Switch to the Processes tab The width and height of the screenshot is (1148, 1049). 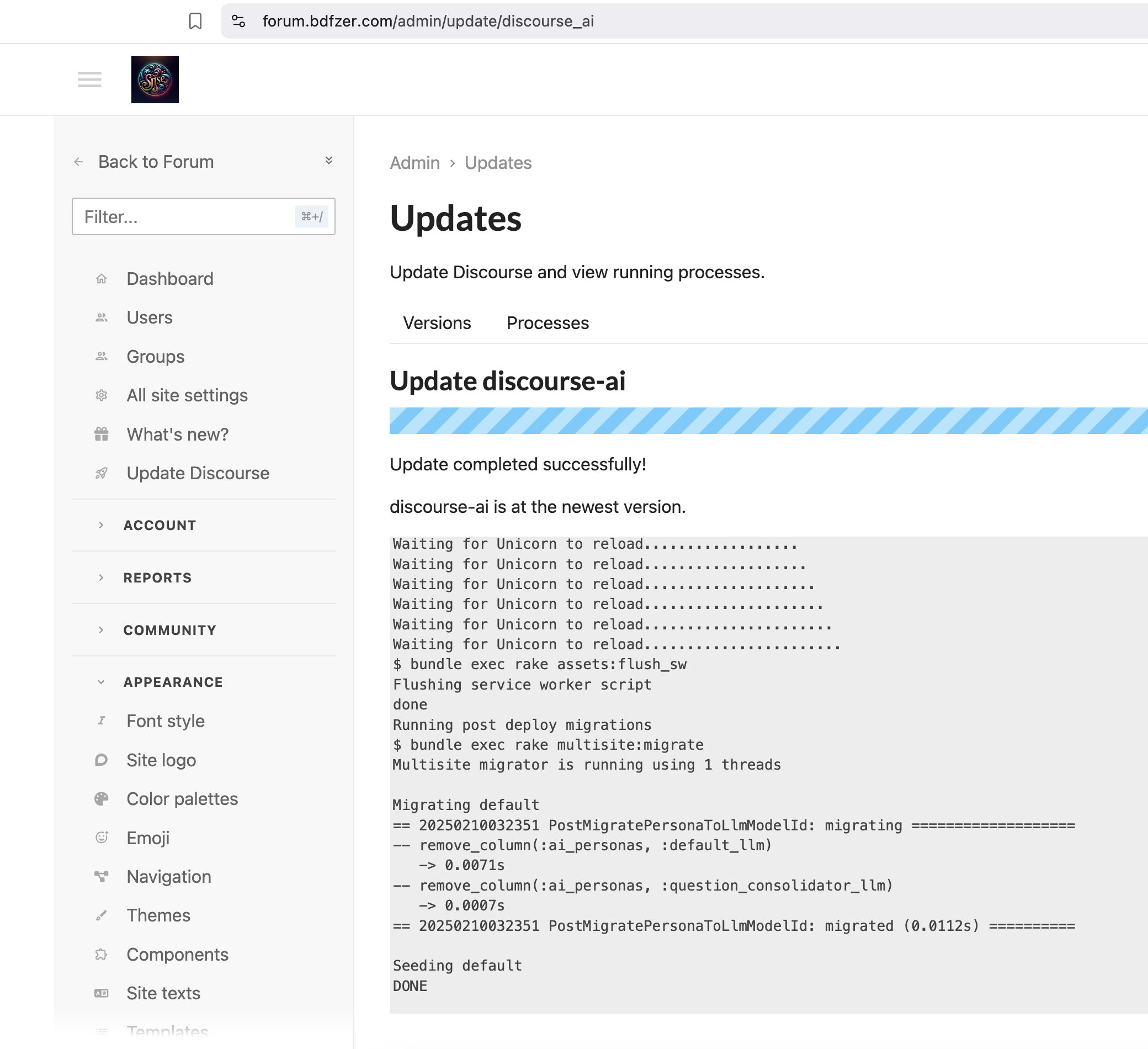pos(548,323)
